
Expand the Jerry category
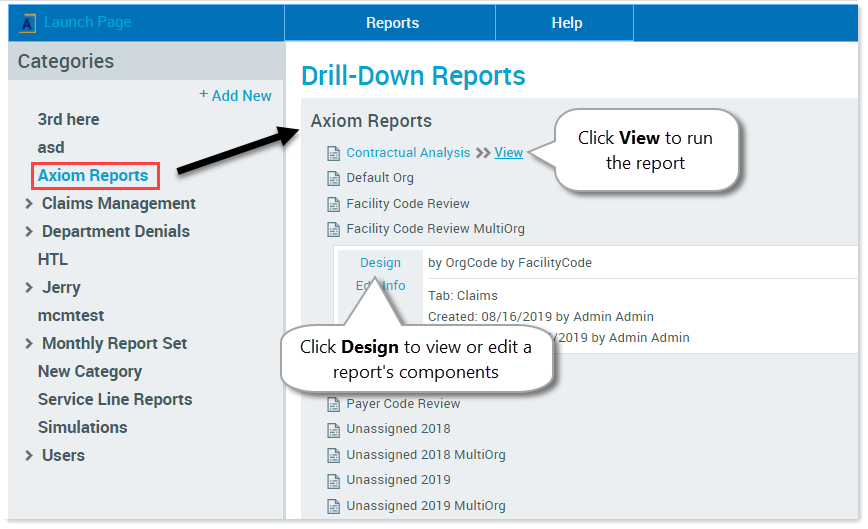tap(28, 288)
